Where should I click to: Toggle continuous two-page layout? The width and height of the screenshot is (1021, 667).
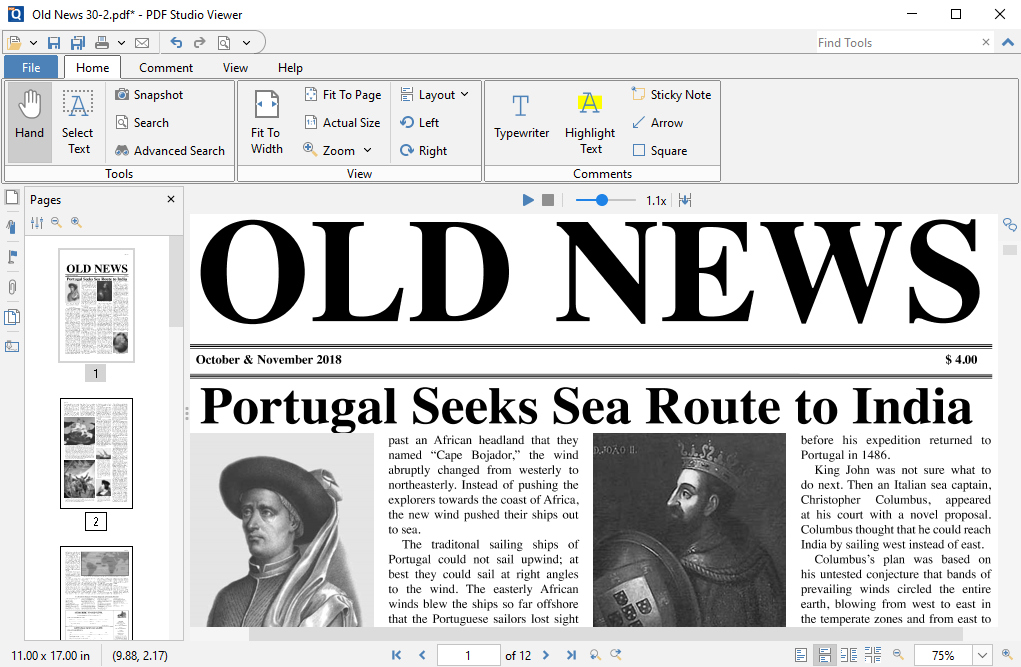872,654
